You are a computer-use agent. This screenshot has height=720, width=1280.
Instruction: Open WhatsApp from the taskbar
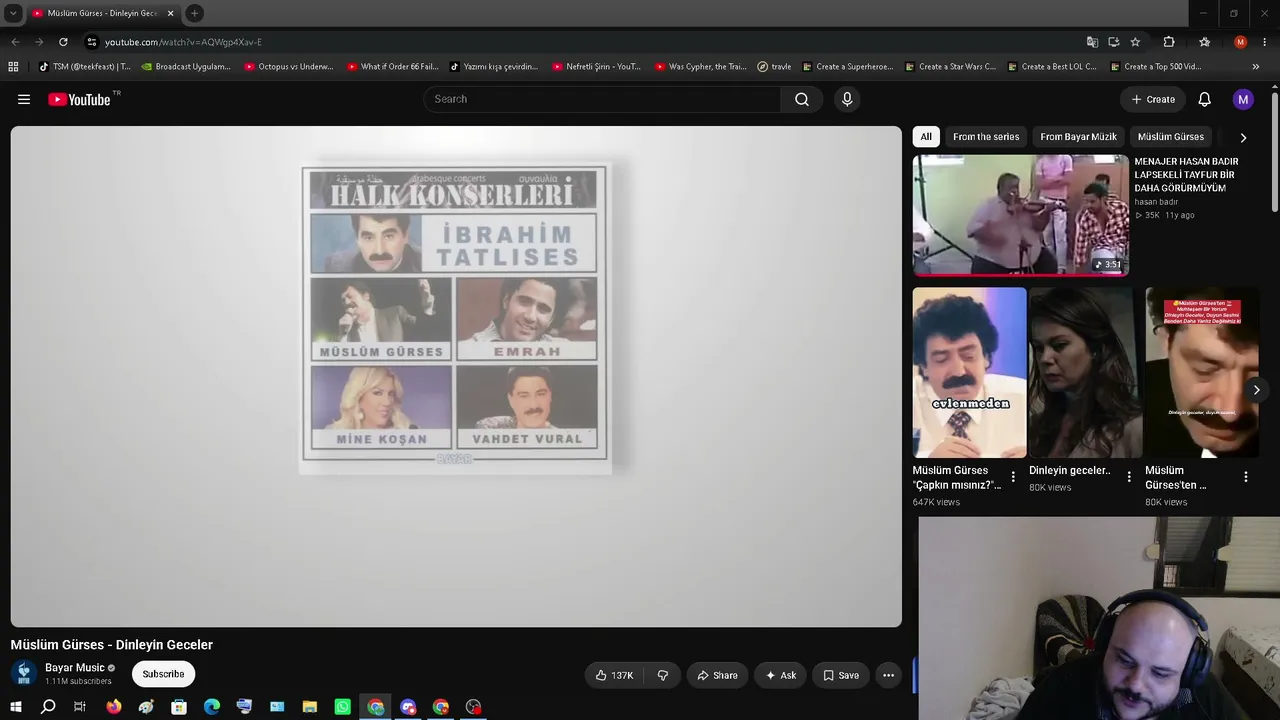343,707
